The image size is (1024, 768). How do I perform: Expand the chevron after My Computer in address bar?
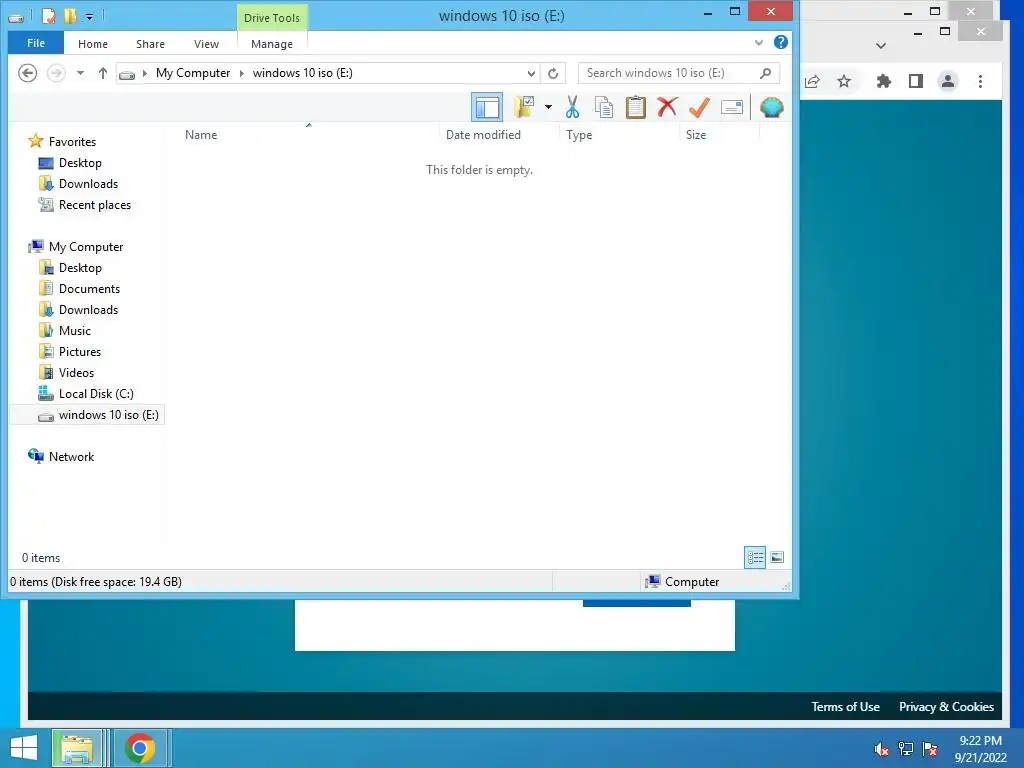242,73
